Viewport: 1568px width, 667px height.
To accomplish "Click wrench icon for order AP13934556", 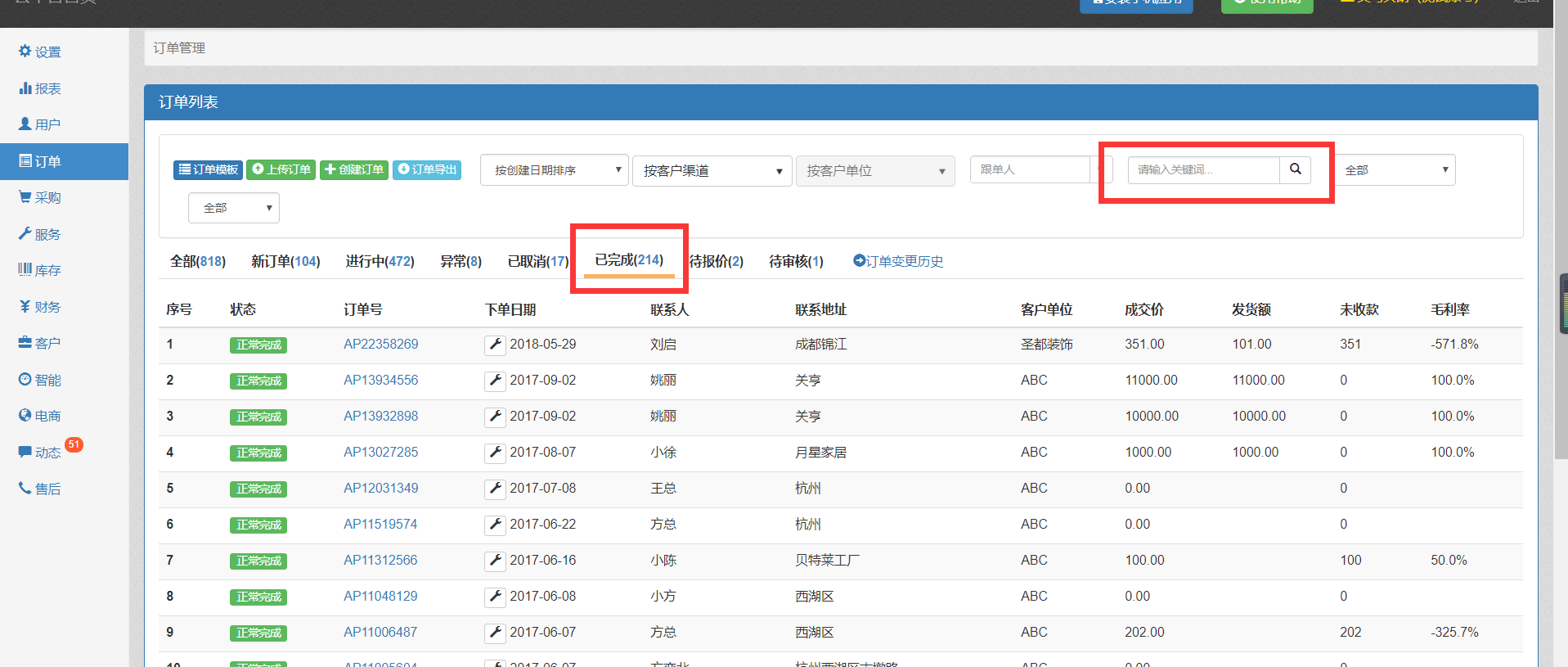I will tap(494, 381).
